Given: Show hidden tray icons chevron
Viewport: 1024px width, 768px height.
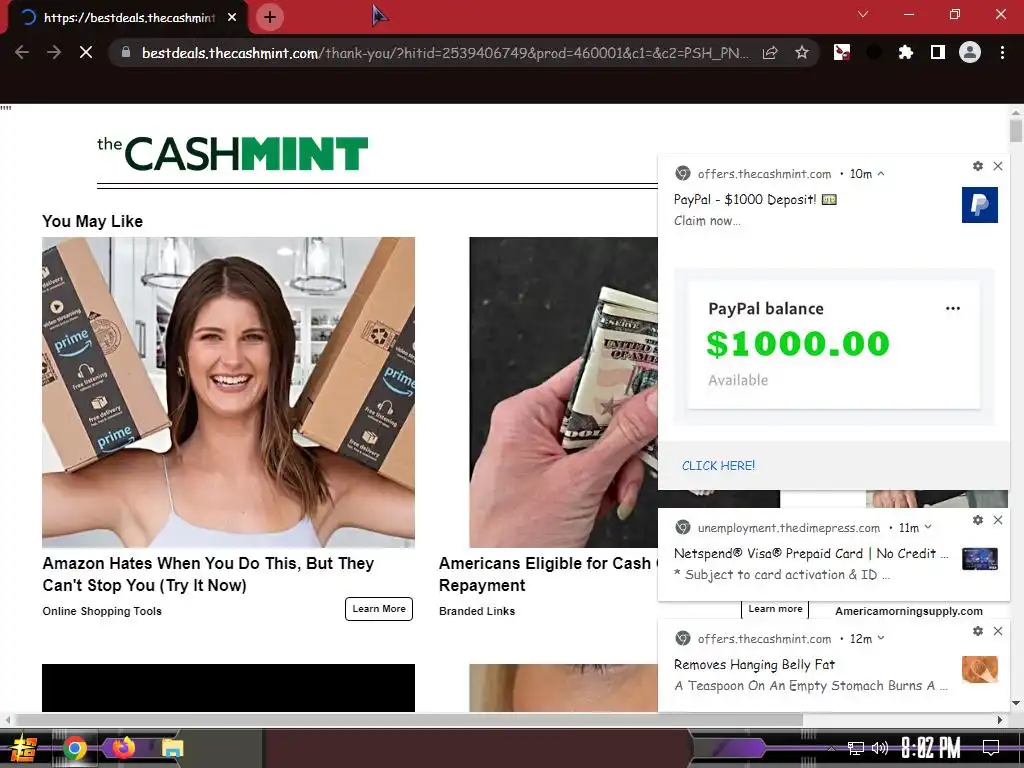Looking at the screenshot, I should (831, 748).
